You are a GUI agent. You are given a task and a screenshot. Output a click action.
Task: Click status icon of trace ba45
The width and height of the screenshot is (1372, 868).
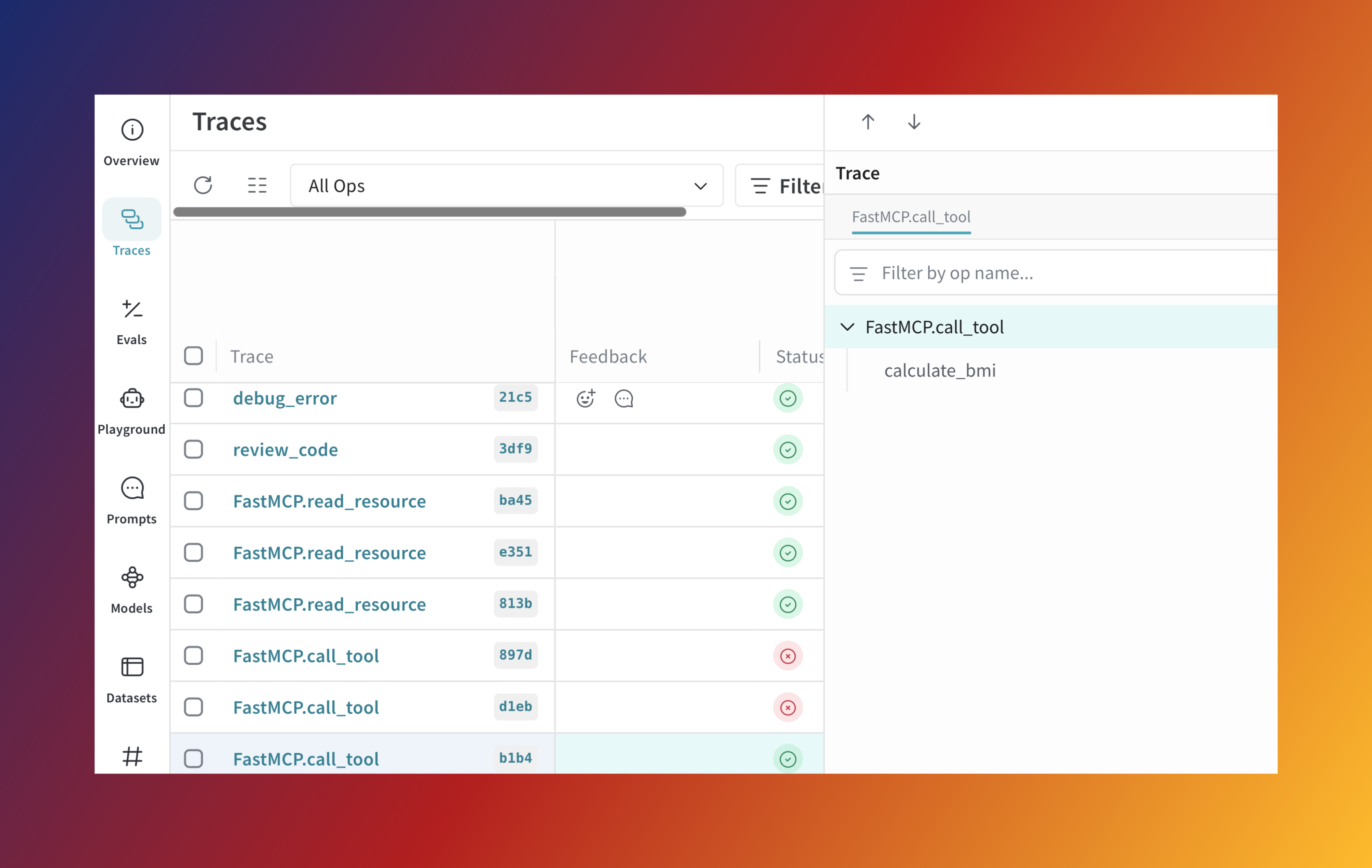[787, 501]
